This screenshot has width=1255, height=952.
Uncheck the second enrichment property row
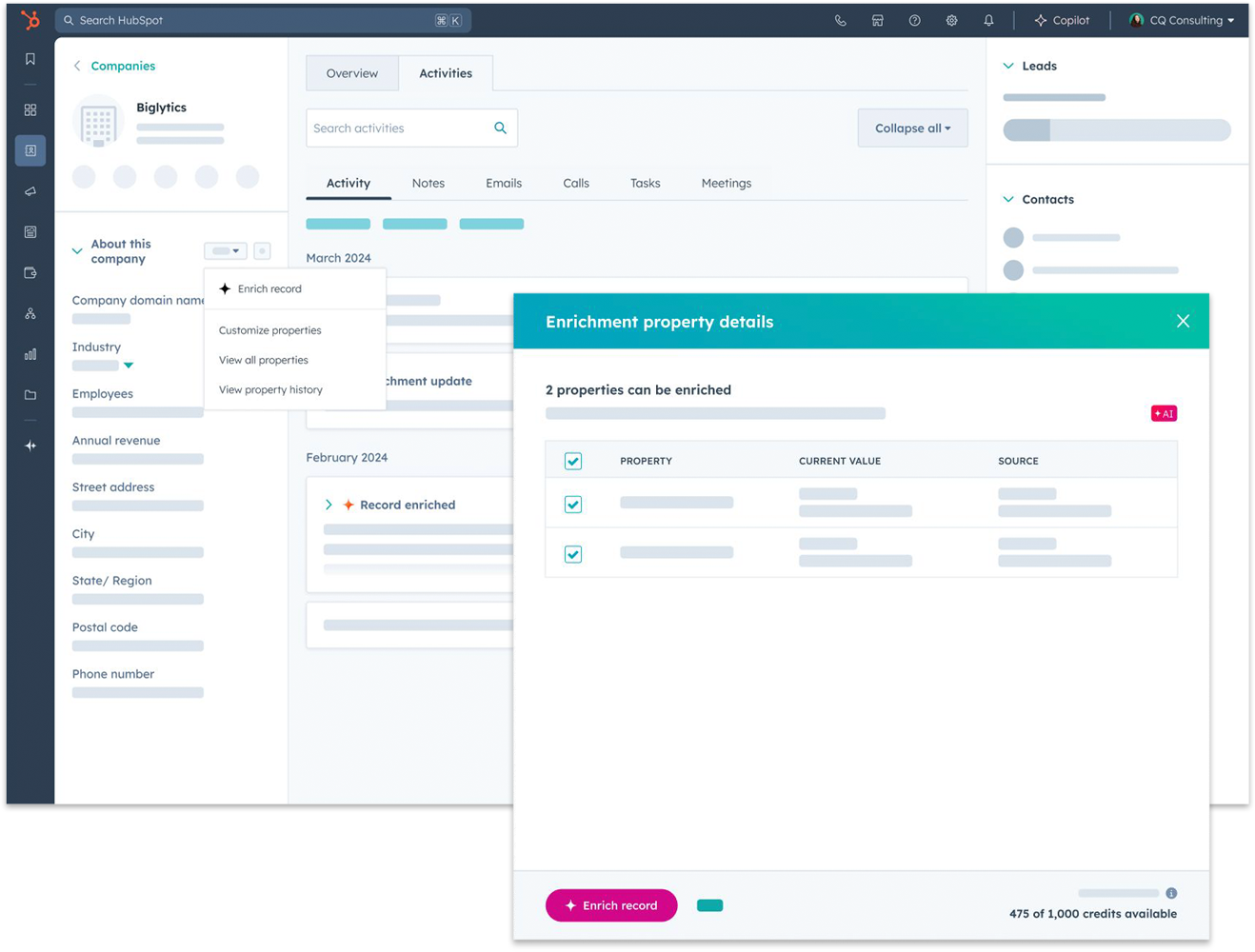coord(572,554)
